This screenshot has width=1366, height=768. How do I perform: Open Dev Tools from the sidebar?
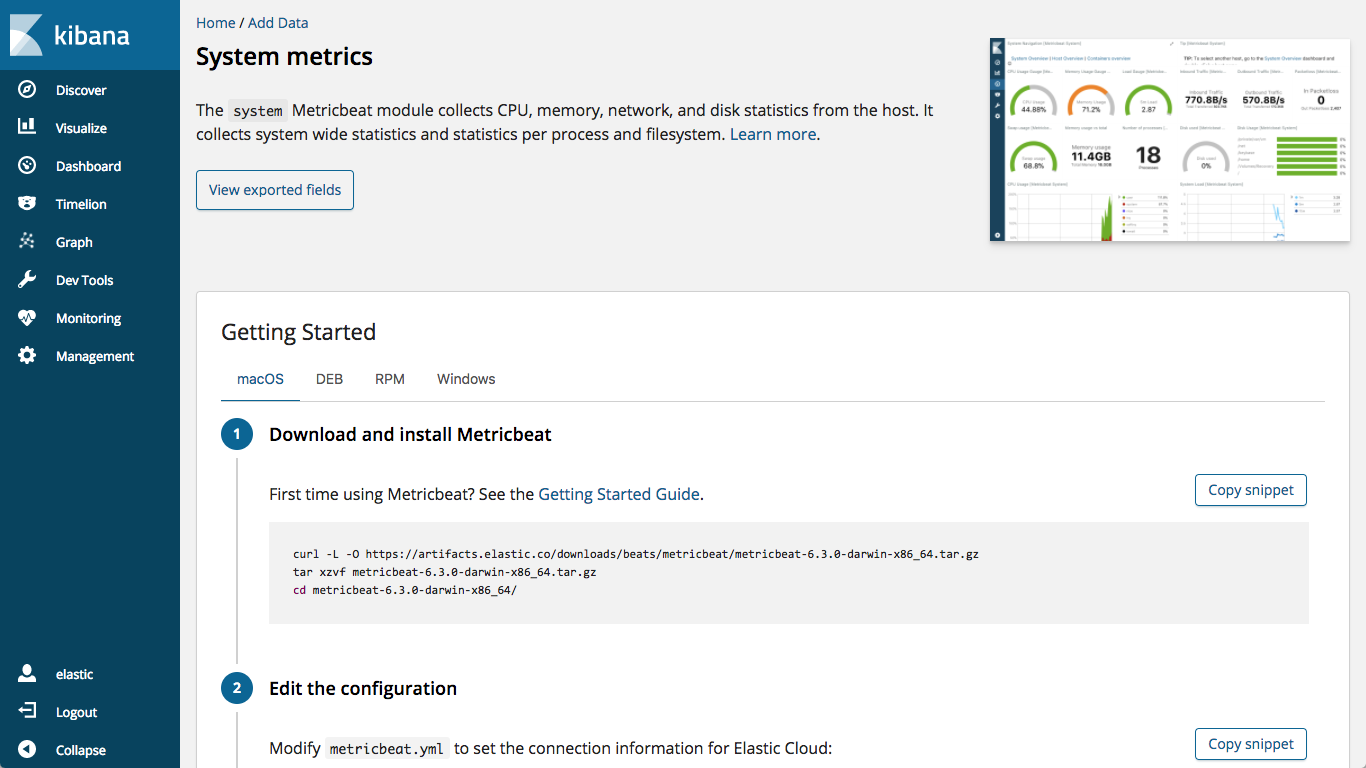click(84, 280)
